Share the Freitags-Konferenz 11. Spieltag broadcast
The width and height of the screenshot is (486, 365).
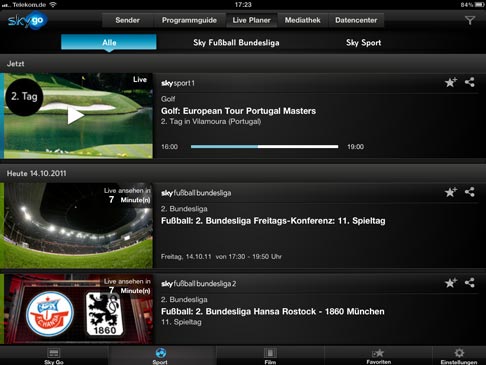coord(470,192)
